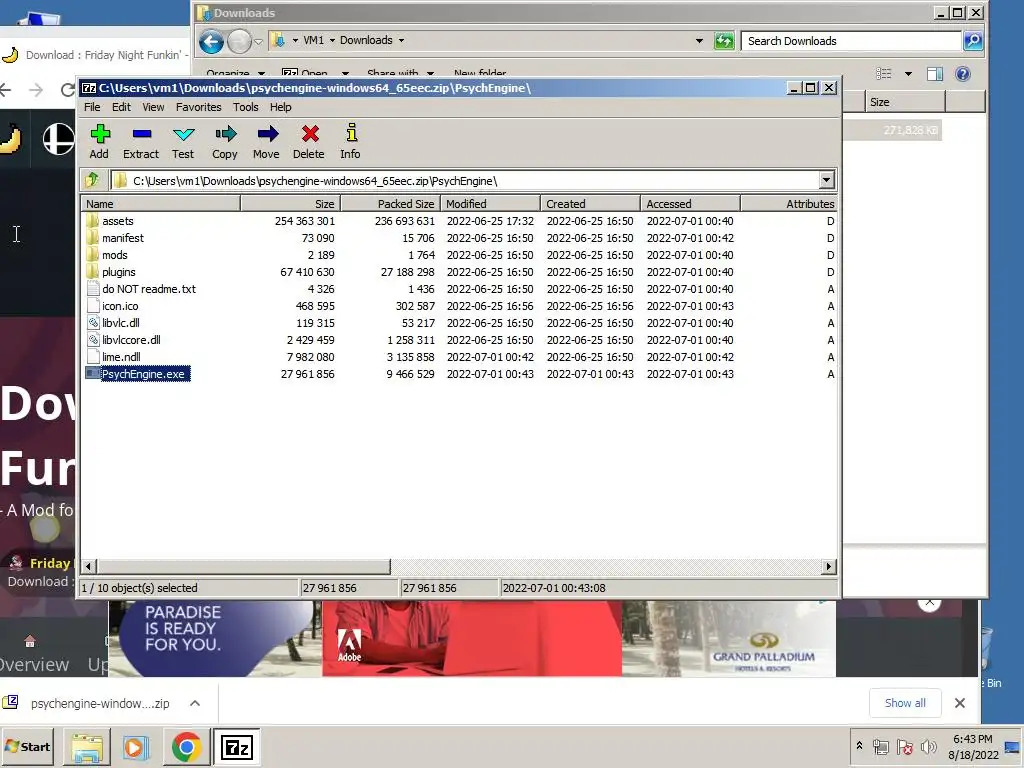1024x768 pixels.
Task: Select the assets folder icon
Action: pyautogui.click(x=93, y=221)
